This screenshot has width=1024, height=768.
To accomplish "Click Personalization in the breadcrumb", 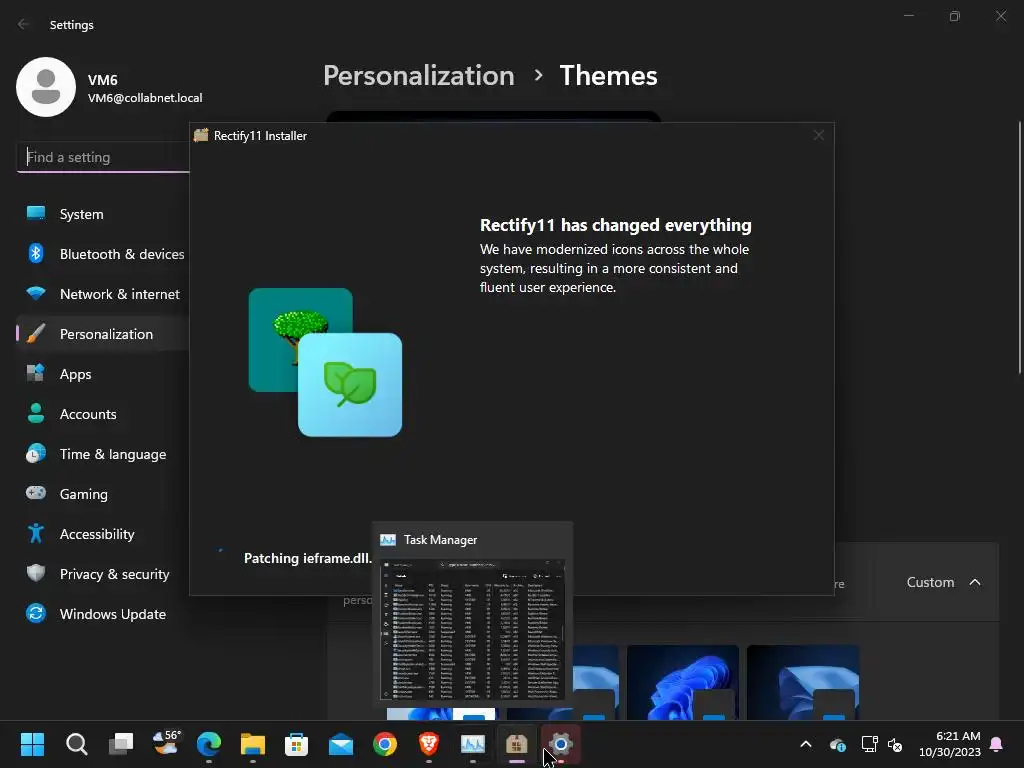I will coord(419,76).
